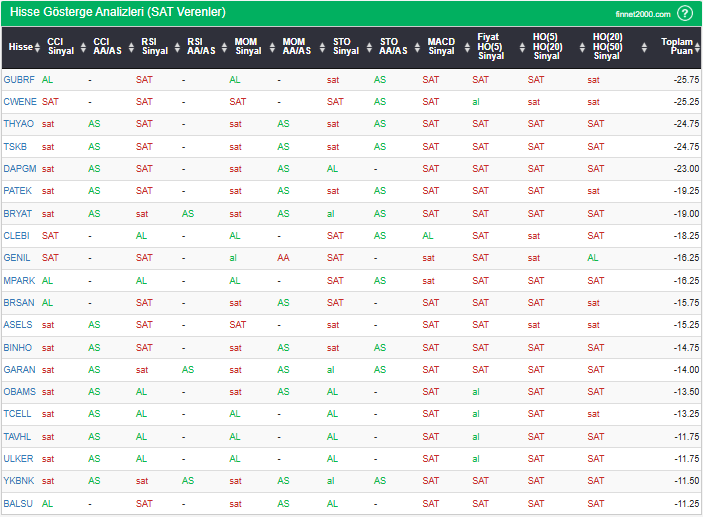Sort table by Hisse column arrows
703x517 pixels.
pyautogui.click(x=38, y=47)
